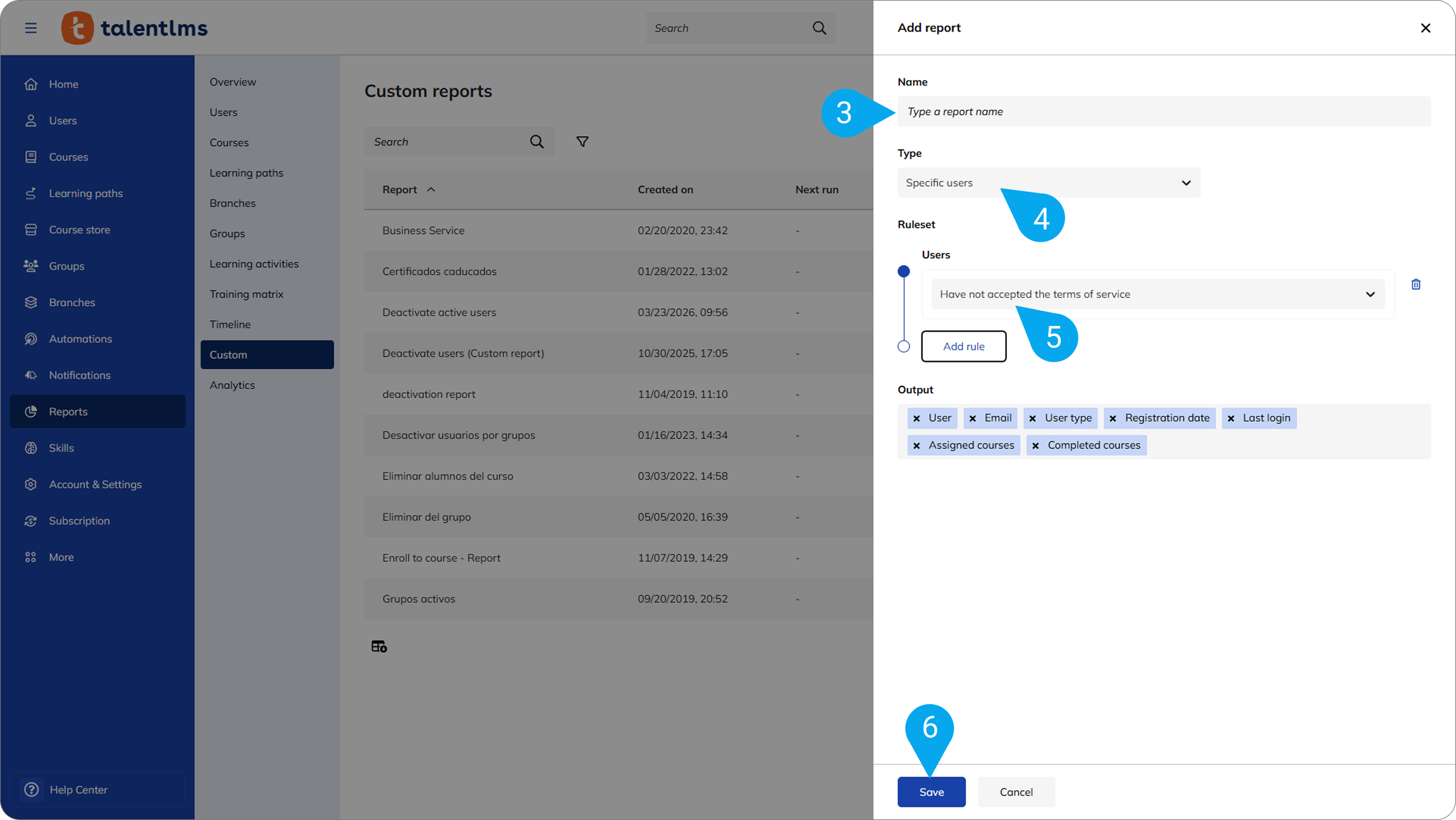Image resolution: width=1456 pixels, height=820 pixels.
Task: Cancel adding the report
Action: [x=1016, y=792]
